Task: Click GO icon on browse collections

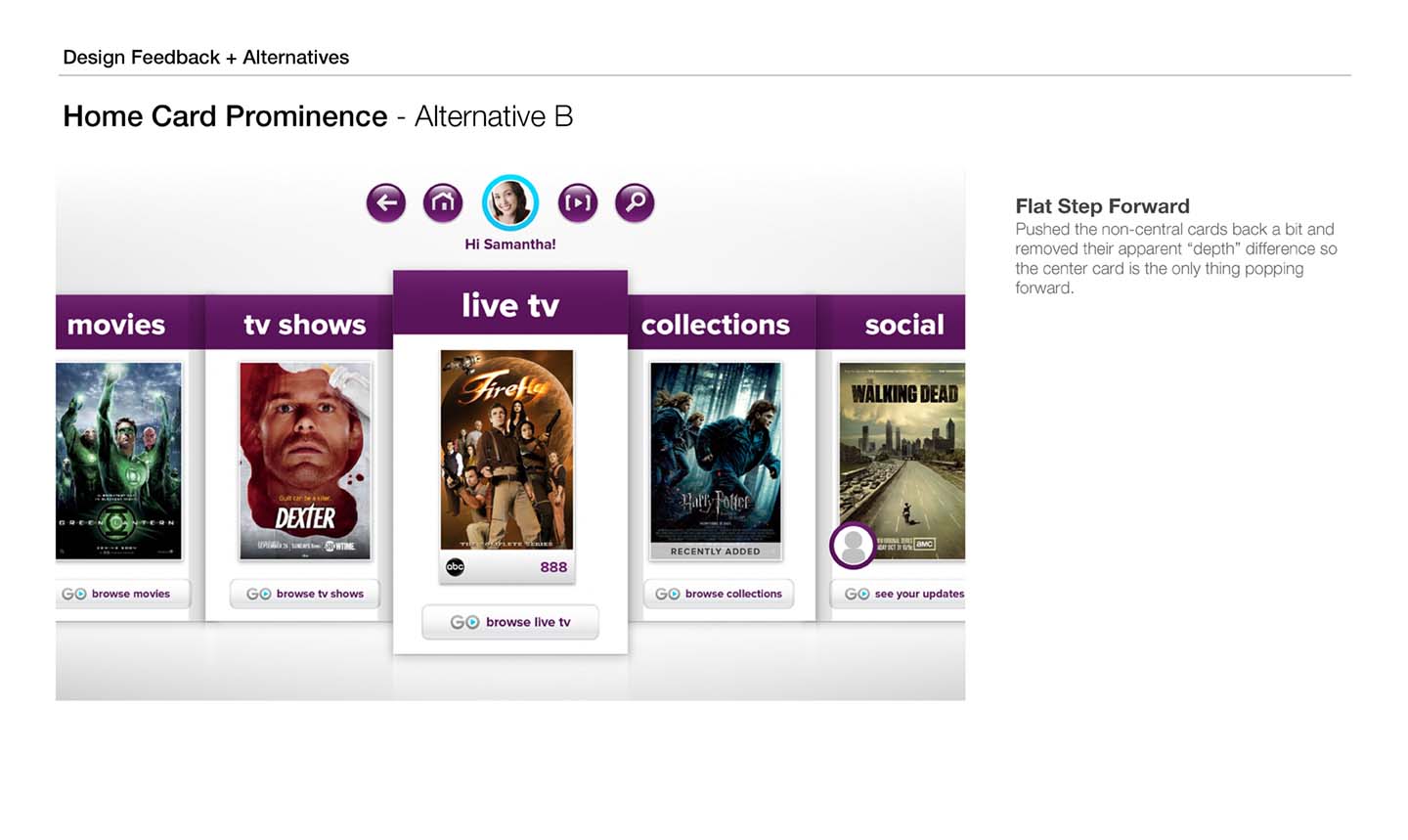Action: 668,594
